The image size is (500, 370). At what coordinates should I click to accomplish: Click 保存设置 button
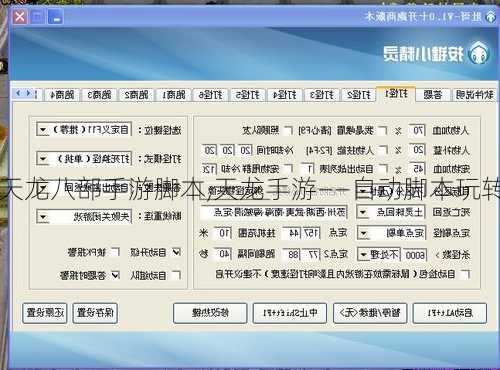coord(95,313)
